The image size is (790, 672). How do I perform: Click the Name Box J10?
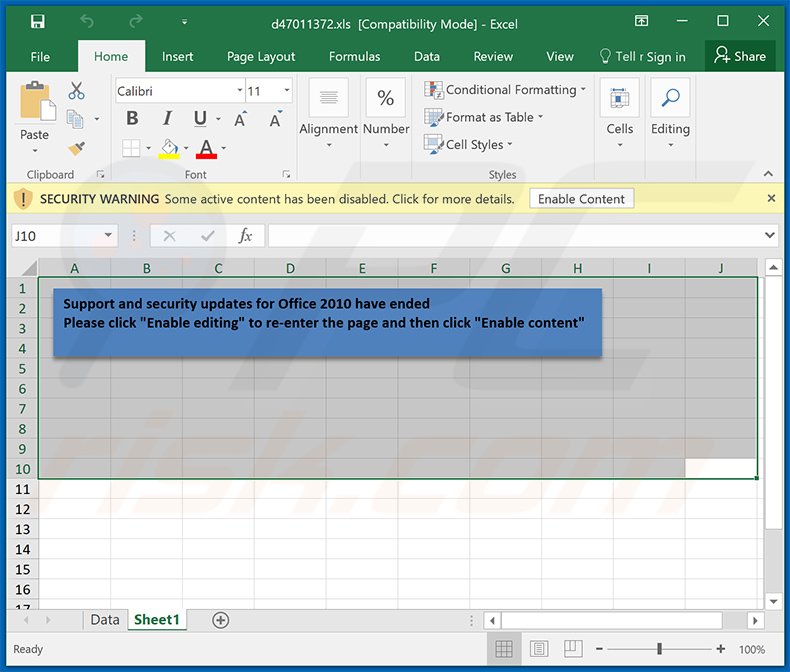[57, 236]
